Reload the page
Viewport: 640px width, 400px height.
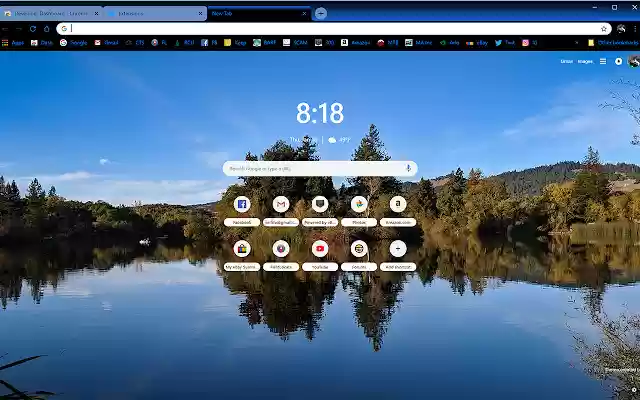coord(33,29)
